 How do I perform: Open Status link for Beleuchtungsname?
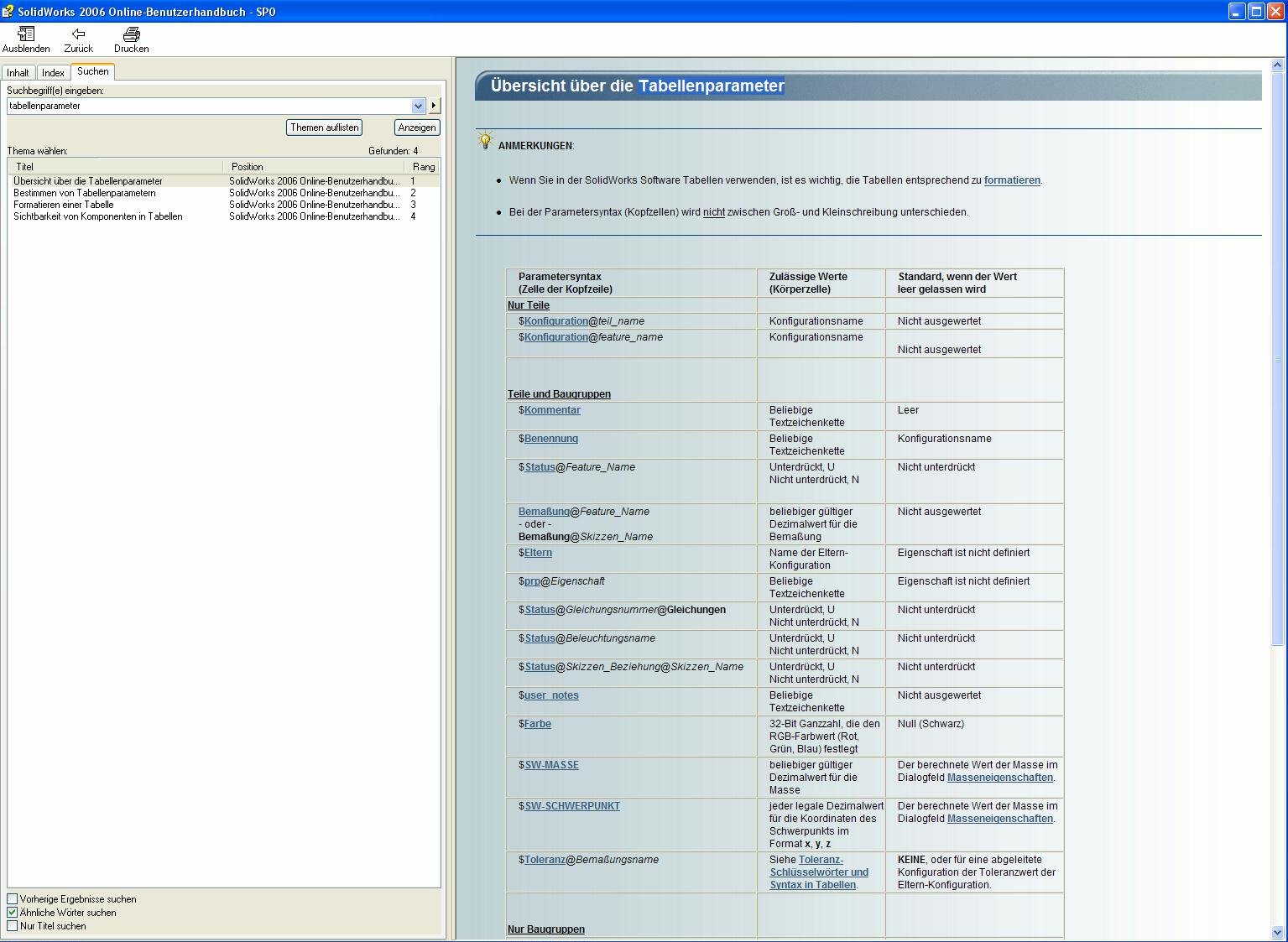[540, 638]
